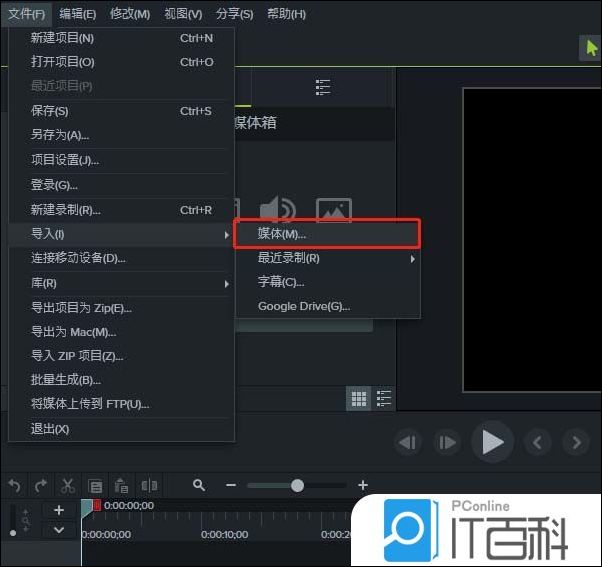Open 项目设置(J)... from the menu

click(x=121, y=160)
